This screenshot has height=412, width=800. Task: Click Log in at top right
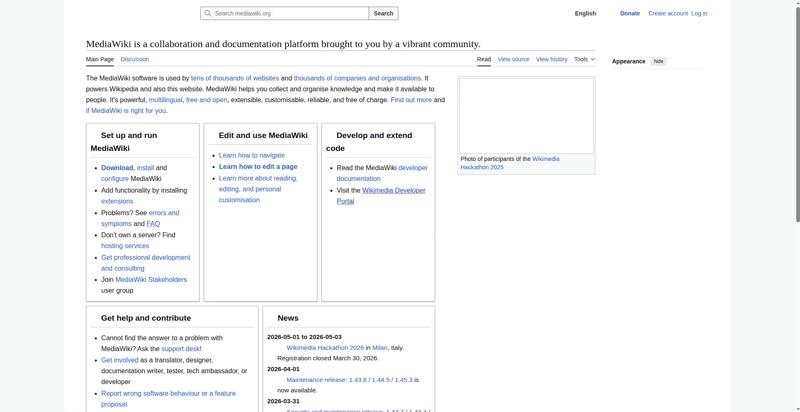699,14
